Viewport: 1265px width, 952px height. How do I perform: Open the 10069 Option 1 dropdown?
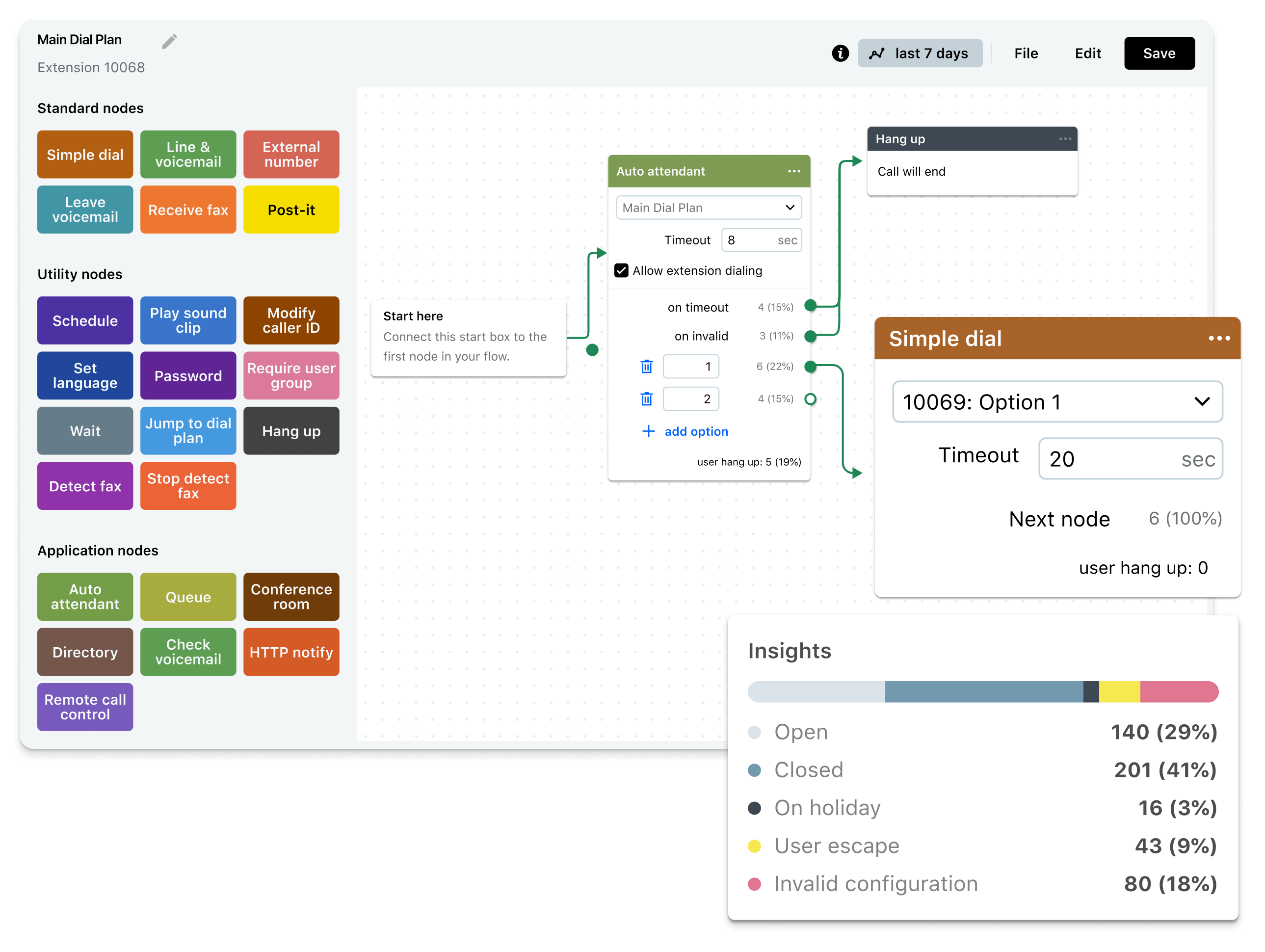(x=1054, y=402)
